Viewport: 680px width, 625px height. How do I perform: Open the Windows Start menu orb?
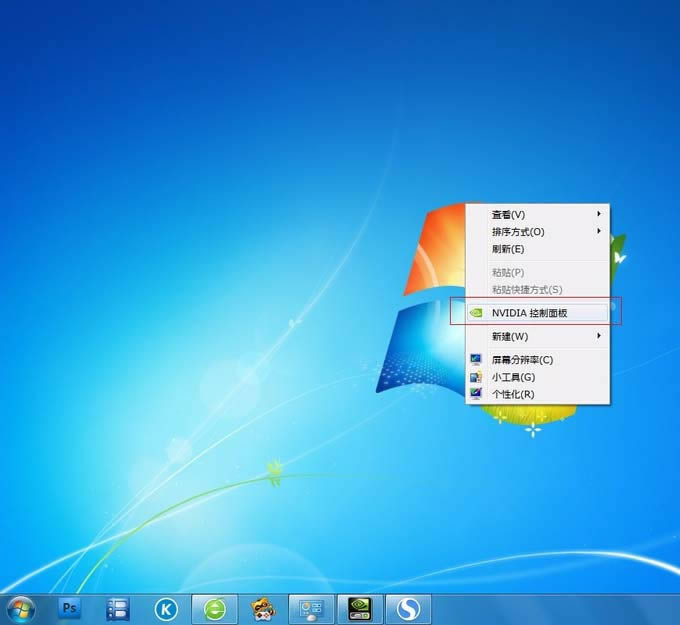21,610
